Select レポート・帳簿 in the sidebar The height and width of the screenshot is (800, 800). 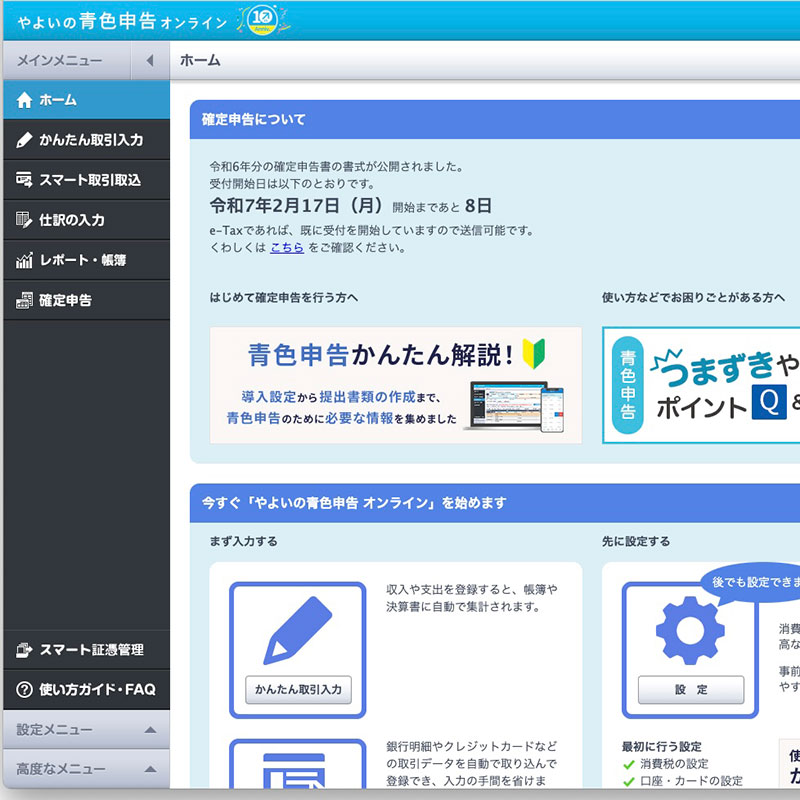coord(82,260)
